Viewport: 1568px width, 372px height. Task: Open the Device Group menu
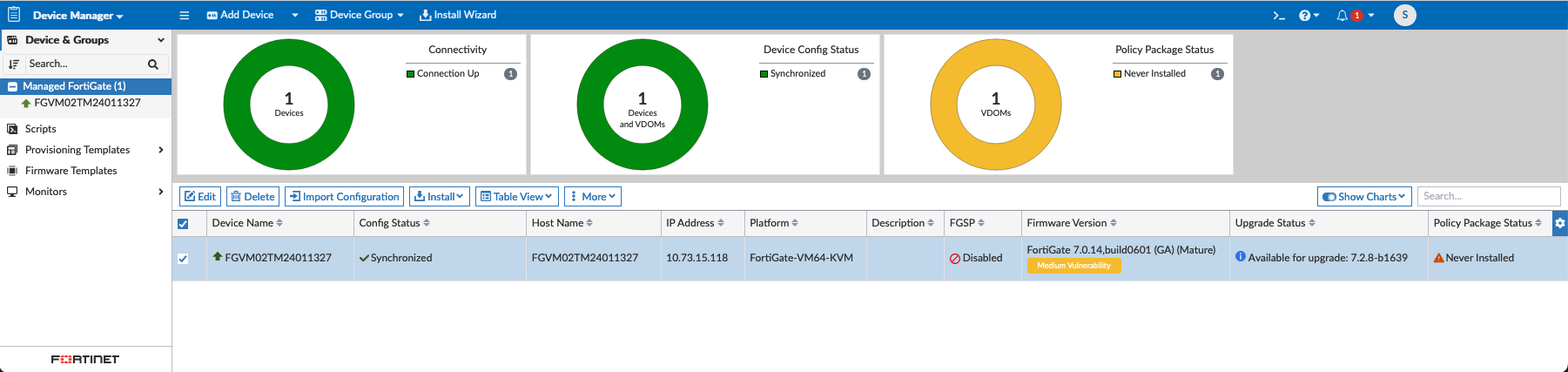[360, 15]
